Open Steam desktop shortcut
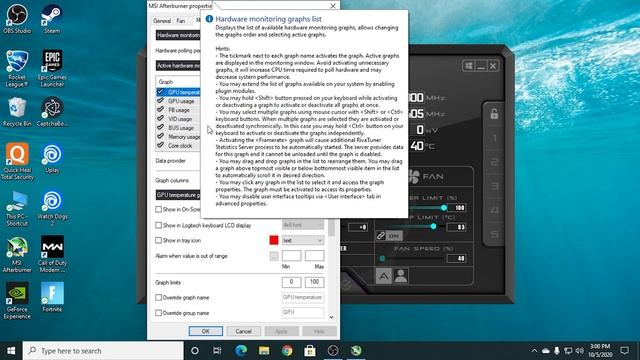This screenshot has height=360, width=640. pos(52,19)
